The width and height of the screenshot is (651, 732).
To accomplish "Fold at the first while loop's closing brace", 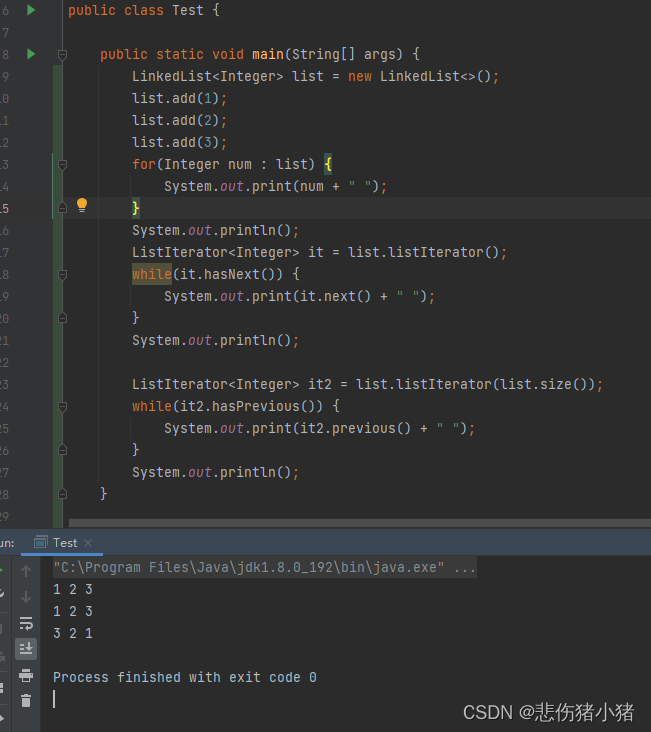I will (62, 318).
